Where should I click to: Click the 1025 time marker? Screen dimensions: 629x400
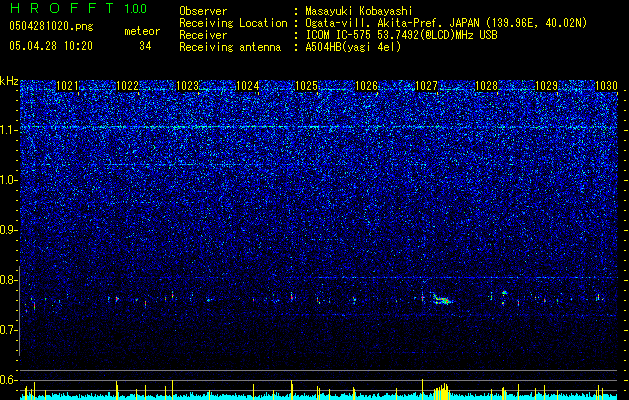pyautogui.click(x=306, y=86)
